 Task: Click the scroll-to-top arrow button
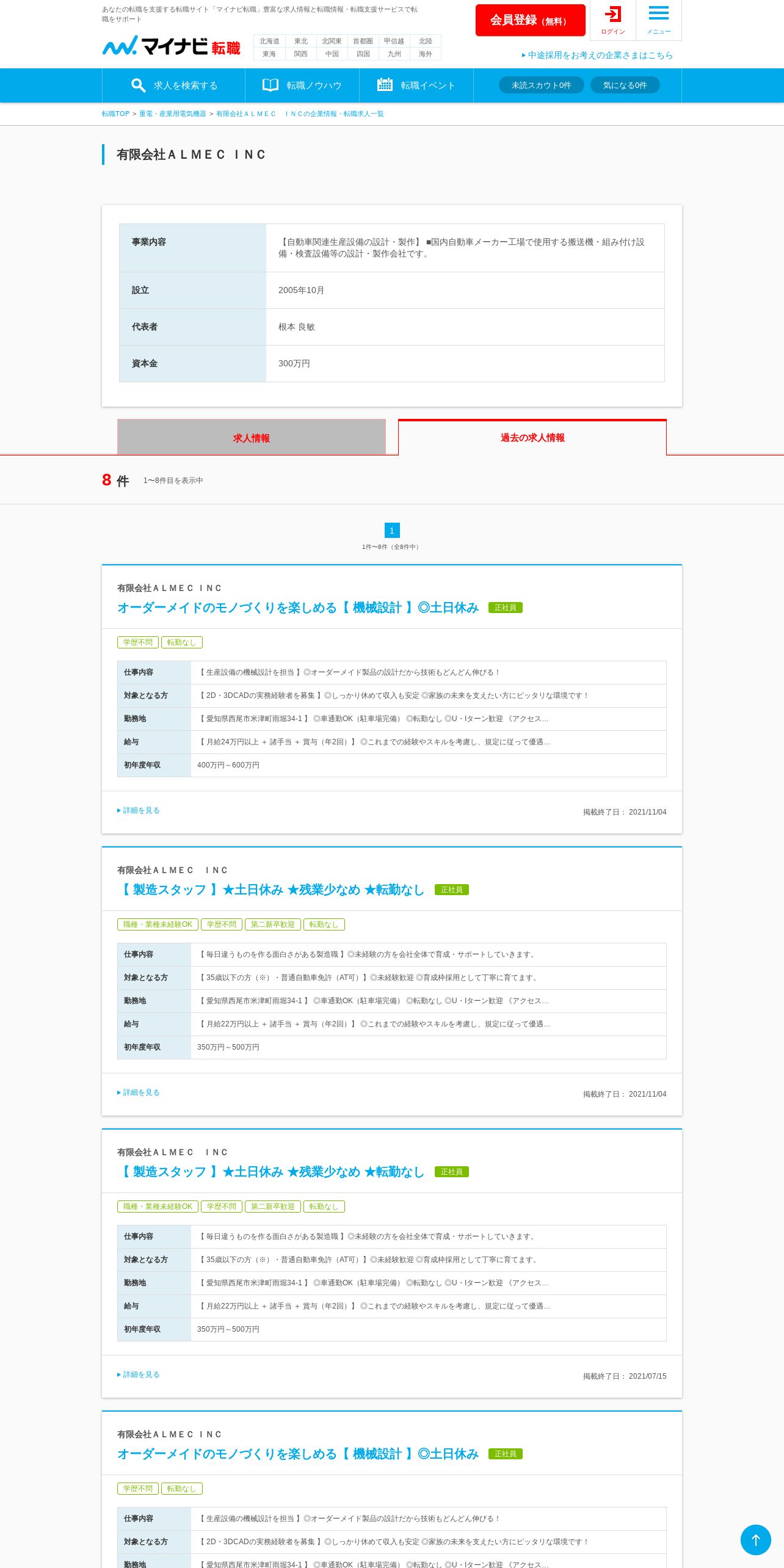pyautogui.click(x=755, y=1540)
